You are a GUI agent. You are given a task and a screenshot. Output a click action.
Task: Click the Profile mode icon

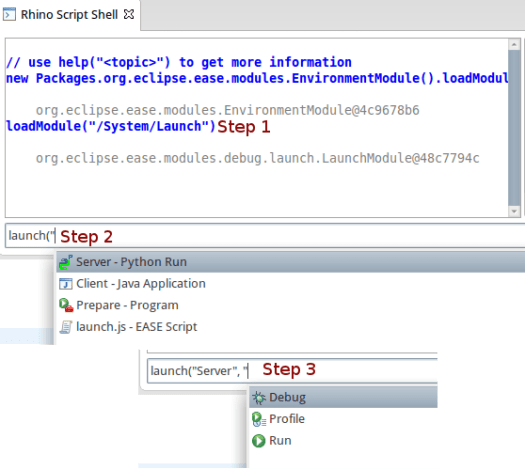(259, 419)
